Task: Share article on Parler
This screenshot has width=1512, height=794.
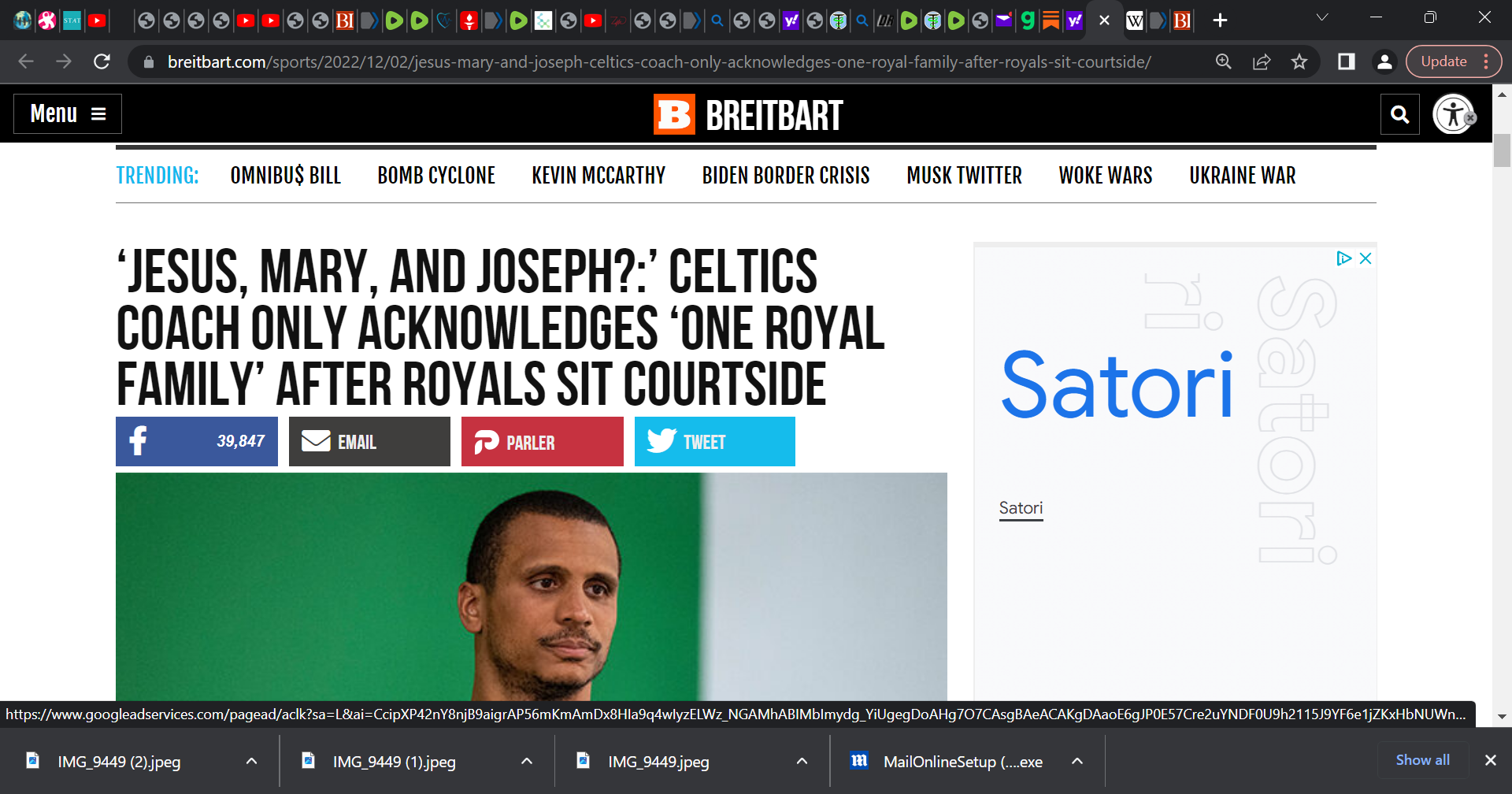Action: point(543,441)
